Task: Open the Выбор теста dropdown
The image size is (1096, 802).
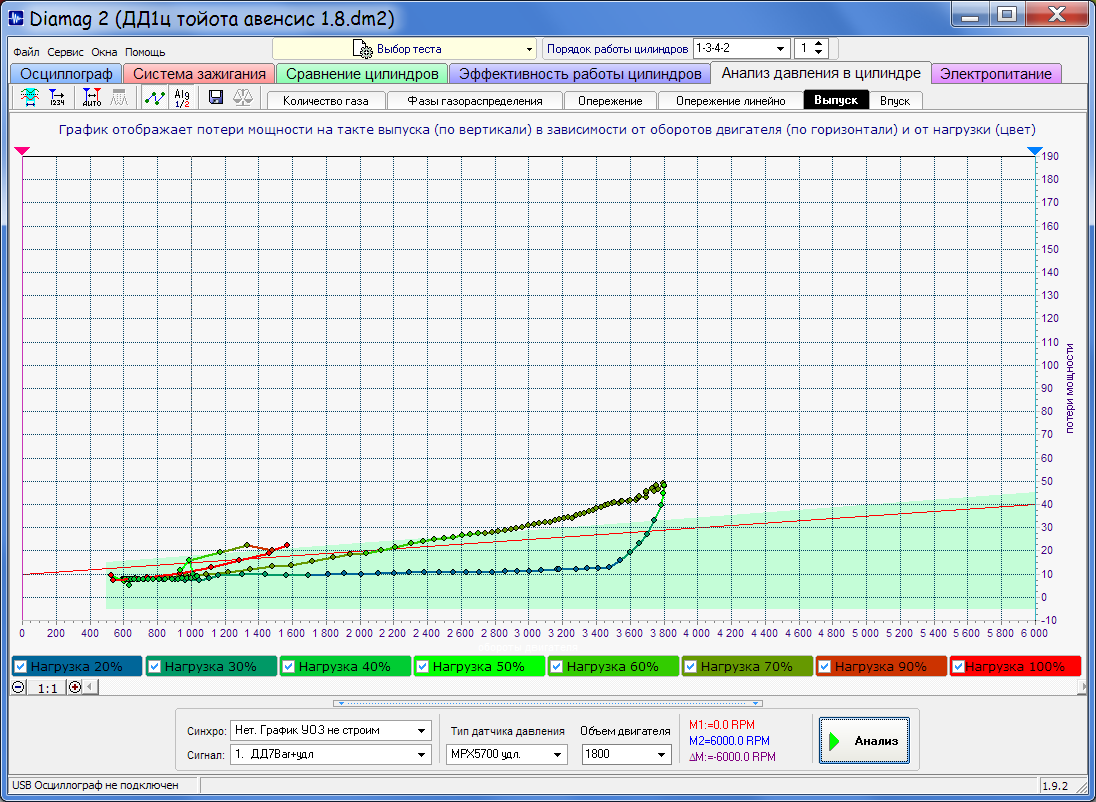Action: (404, 49)
